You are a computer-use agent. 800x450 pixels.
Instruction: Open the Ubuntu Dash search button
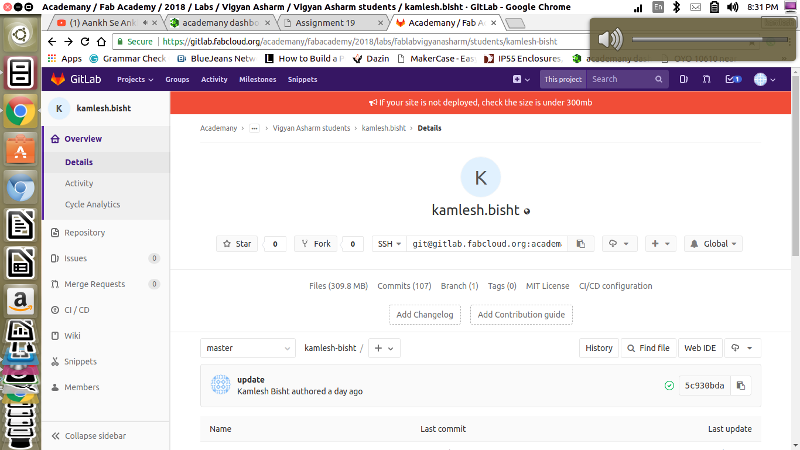[x=20, y=35]
